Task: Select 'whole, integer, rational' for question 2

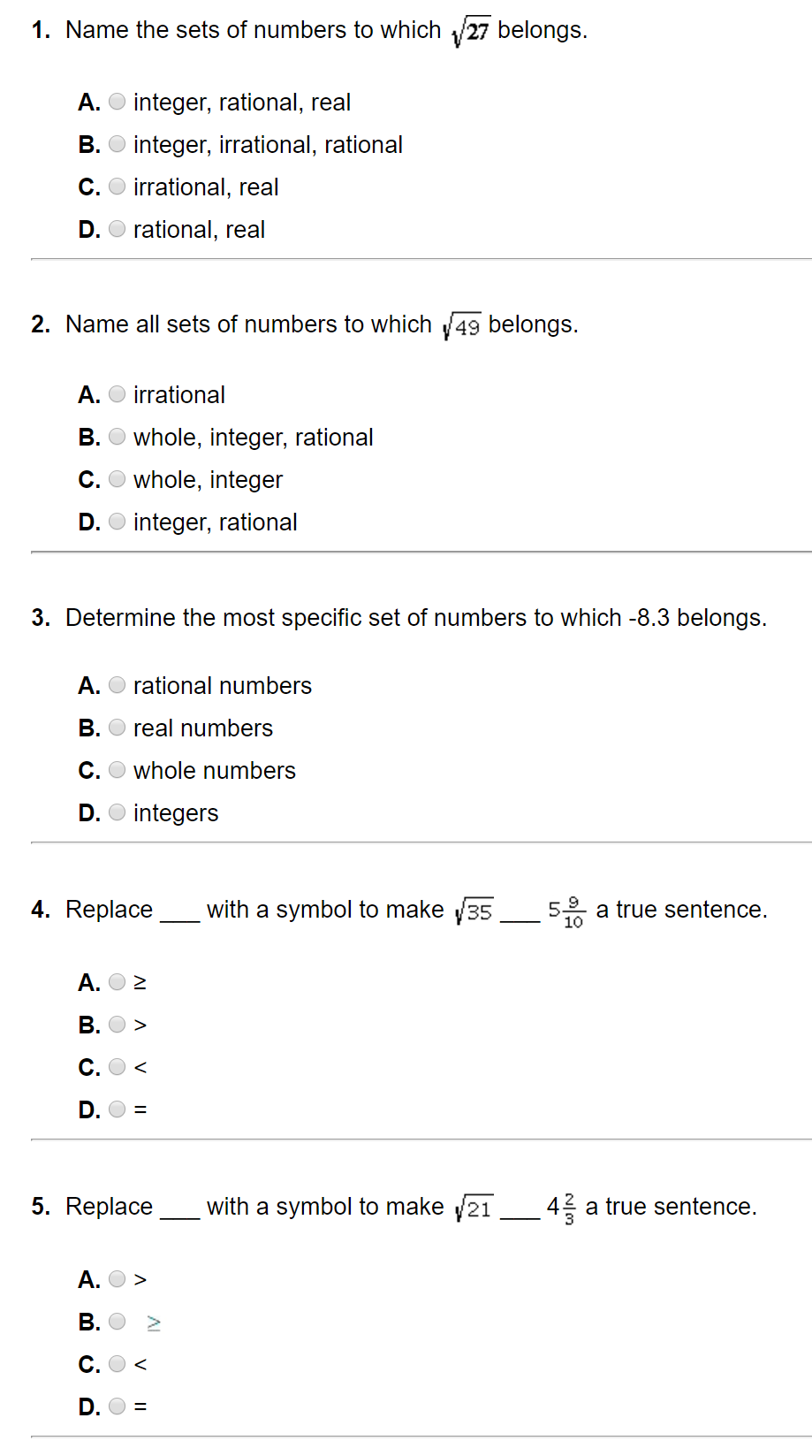Action: point(118,437)
